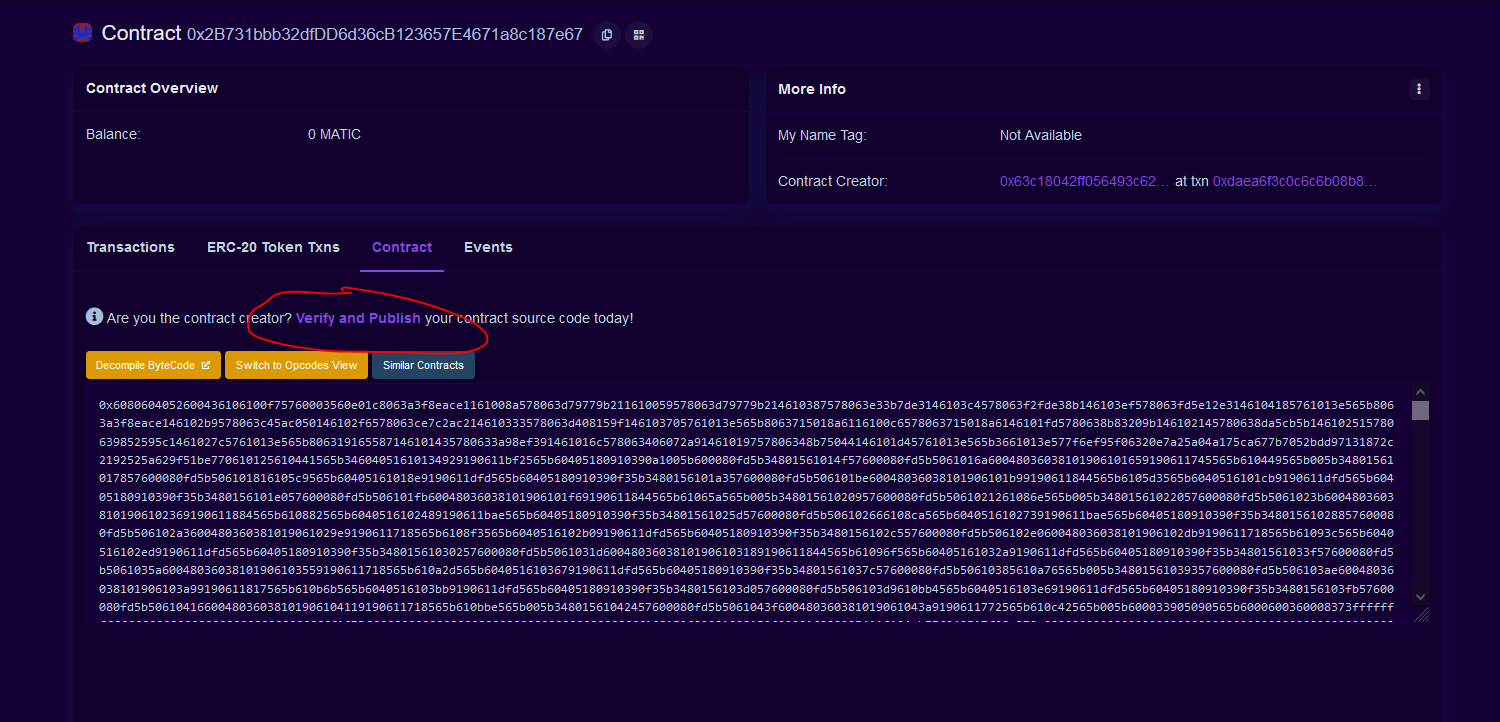Switch to the Transactions tab
Image resolution: width=1500 pixels, height=722 pixels.
click(x=131, y=247)
